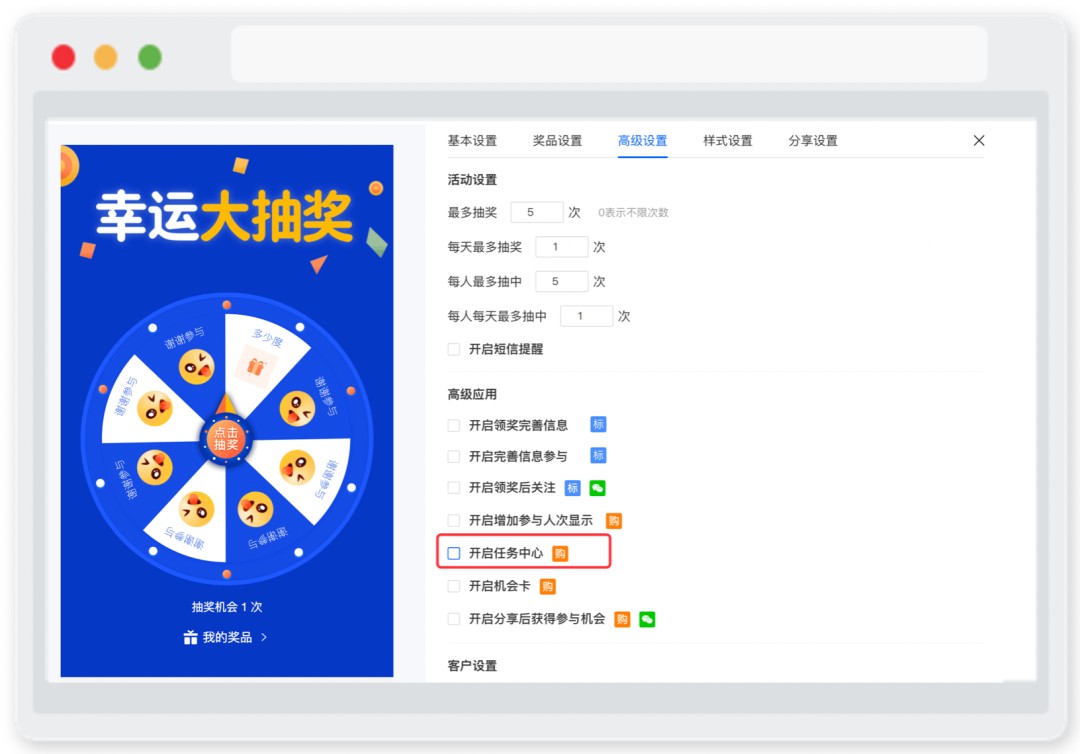
Task: Click the 每天最多抽奖 input box
Action: (561, 247)
